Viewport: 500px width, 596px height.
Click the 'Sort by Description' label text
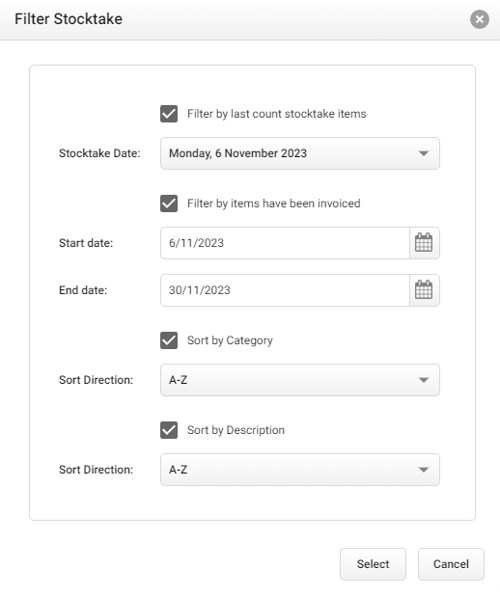coord(236,430)
